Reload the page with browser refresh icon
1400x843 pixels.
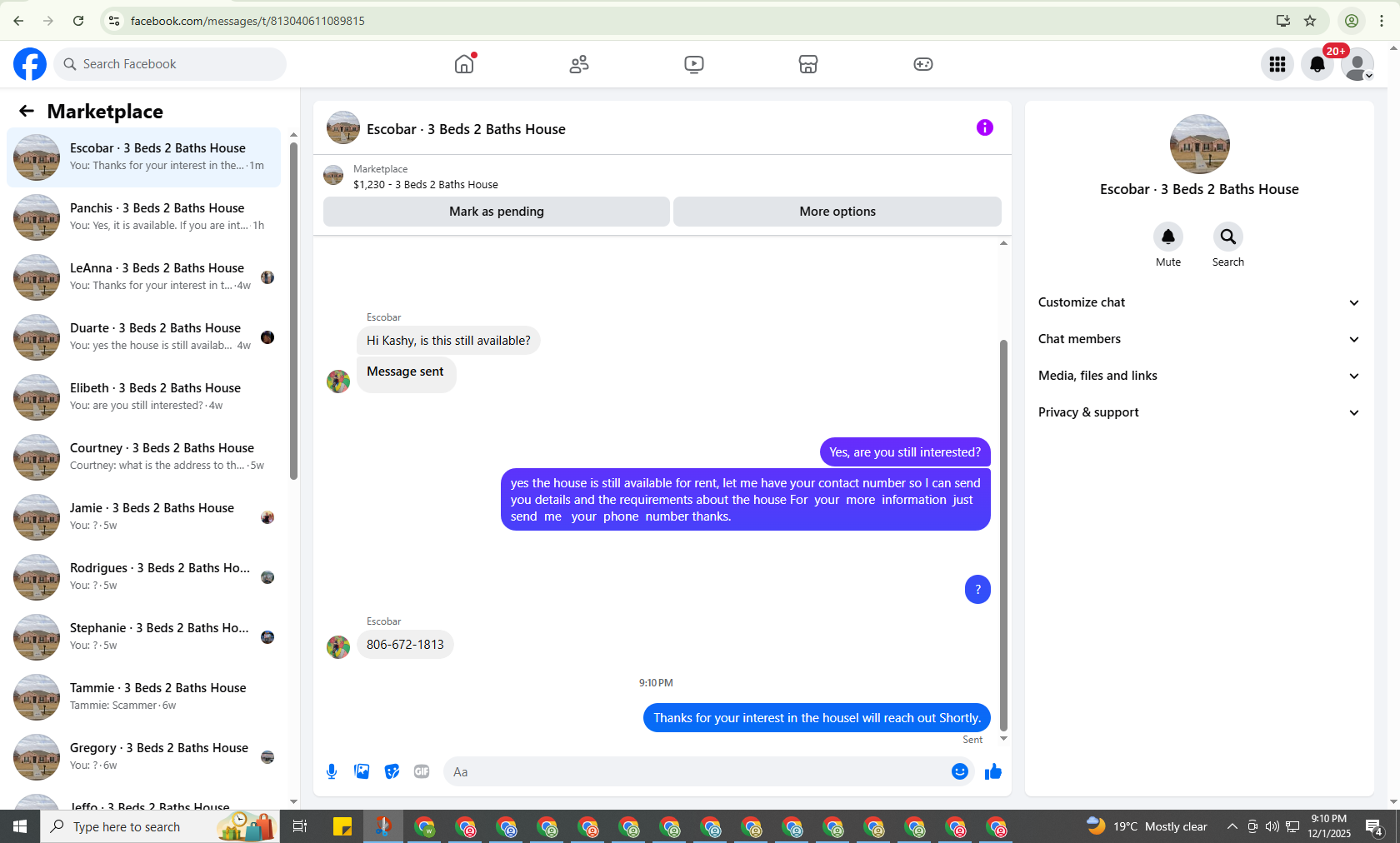[78, 21]
